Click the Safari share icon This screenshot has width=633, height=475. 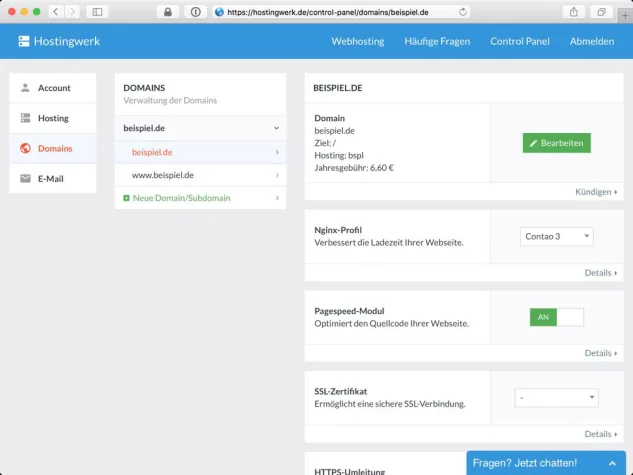pyautogui.click(x=574, y=12)
